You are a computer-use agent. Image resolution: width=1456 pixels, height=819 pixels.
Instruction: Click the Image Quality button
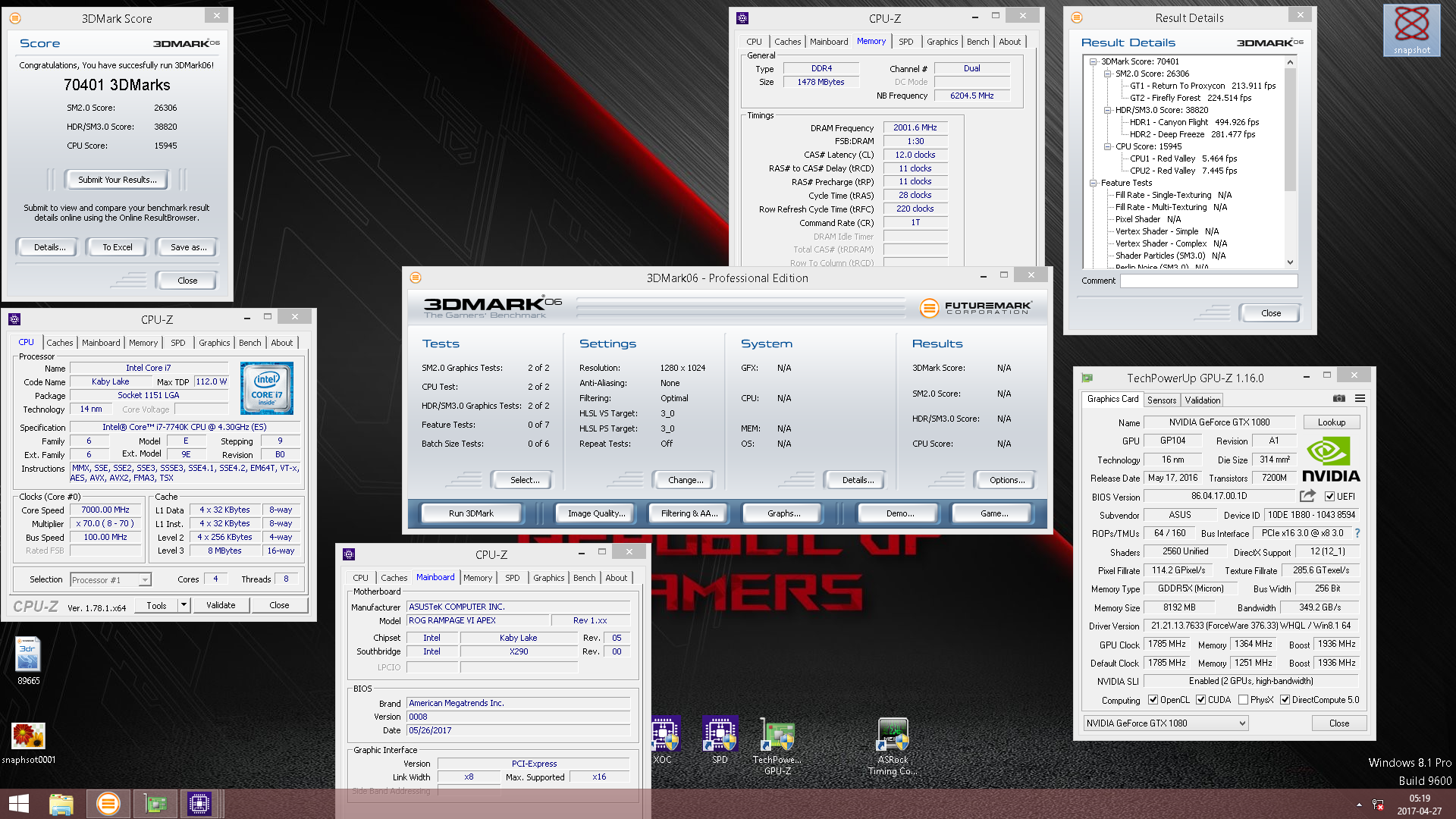(x=597, y=513)
